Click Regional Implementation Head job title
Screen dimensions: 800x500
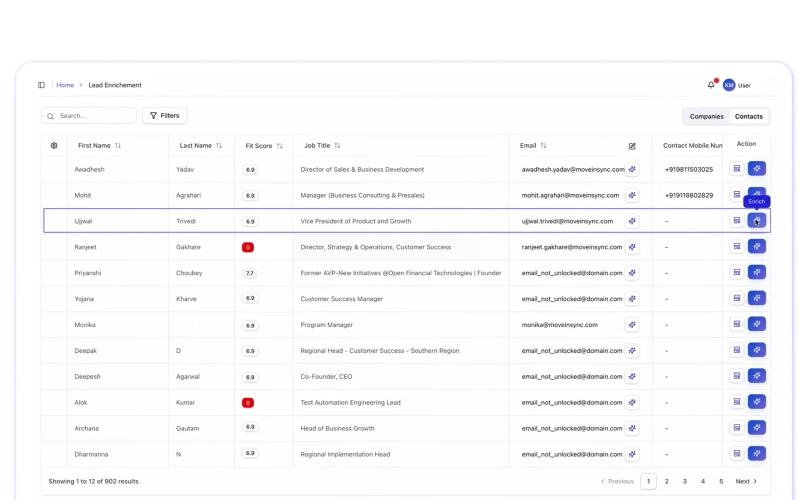(345, 454)
